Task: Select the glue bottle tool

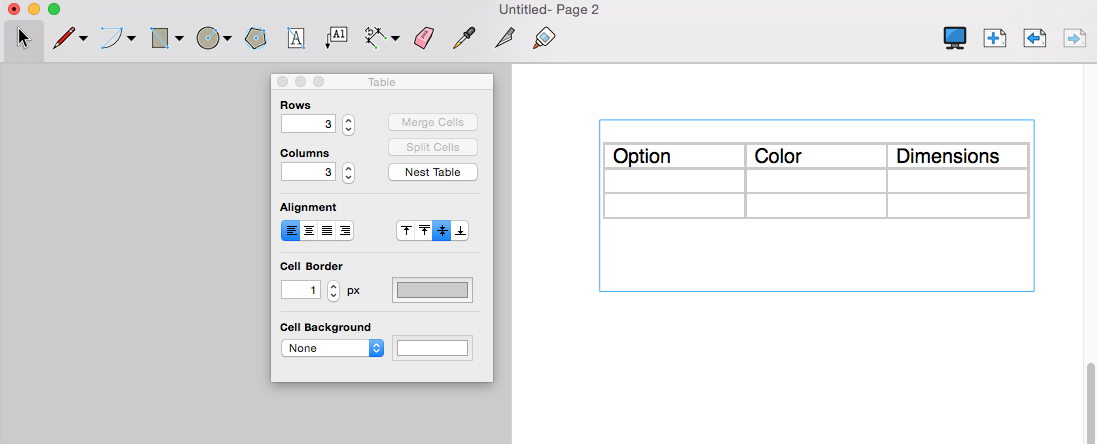Action: click(544, 38)
